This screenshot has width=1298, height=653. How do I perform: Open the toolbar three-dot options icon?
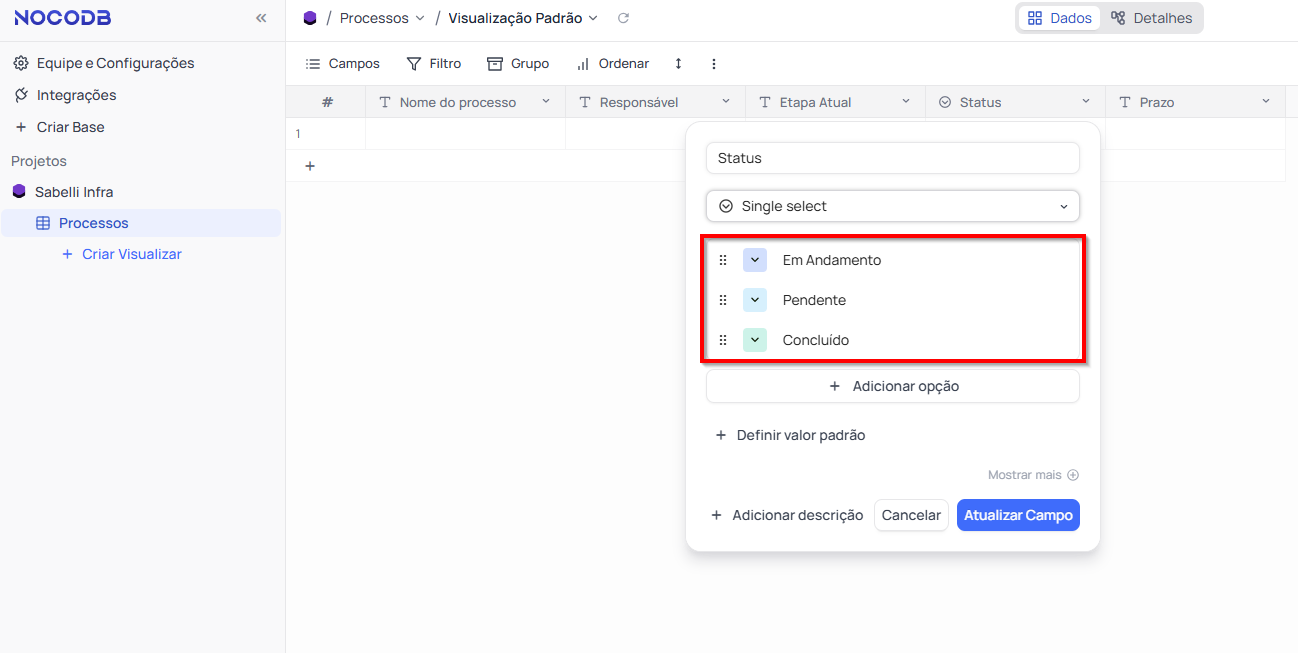tap(713, 63)
